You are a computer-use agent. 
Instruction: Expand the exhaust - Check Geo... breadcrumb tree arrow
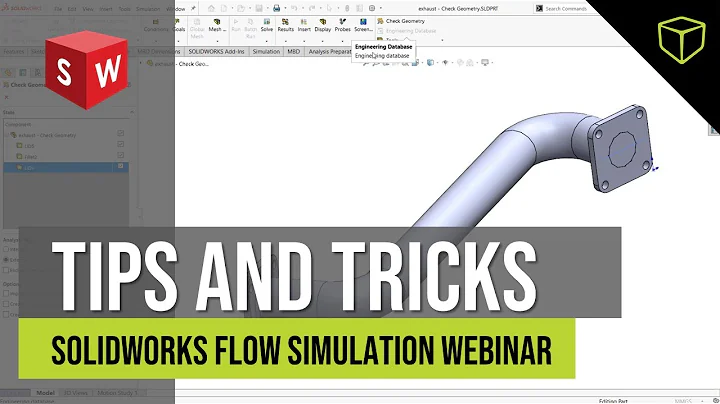141,63
